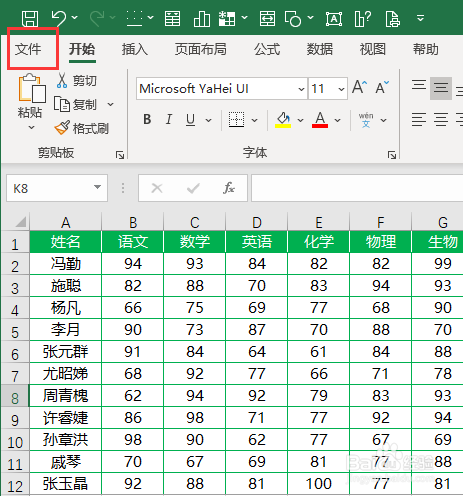Open the 字体 dialog launcher

[392, 155]
